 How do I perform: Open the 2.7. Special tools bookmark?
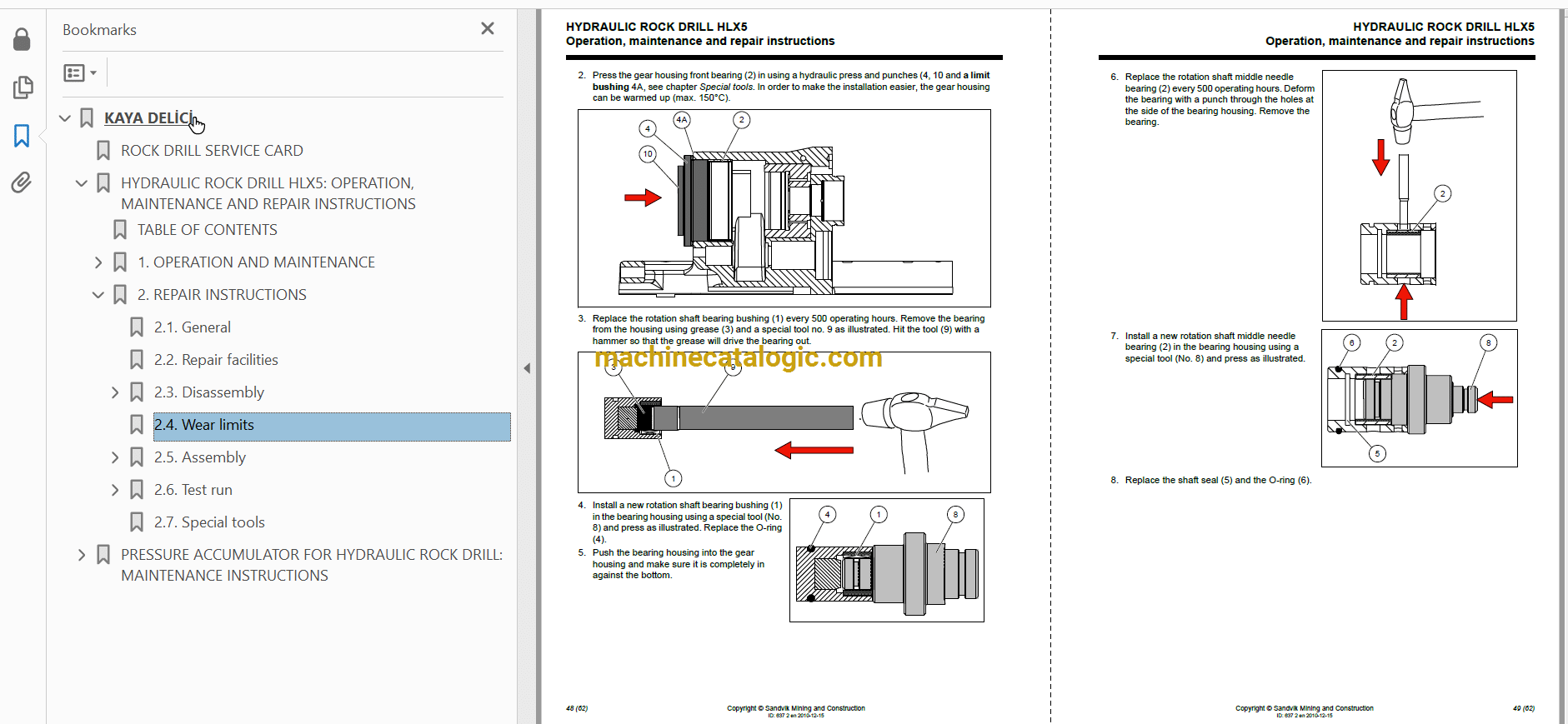[x=209, y=522]
